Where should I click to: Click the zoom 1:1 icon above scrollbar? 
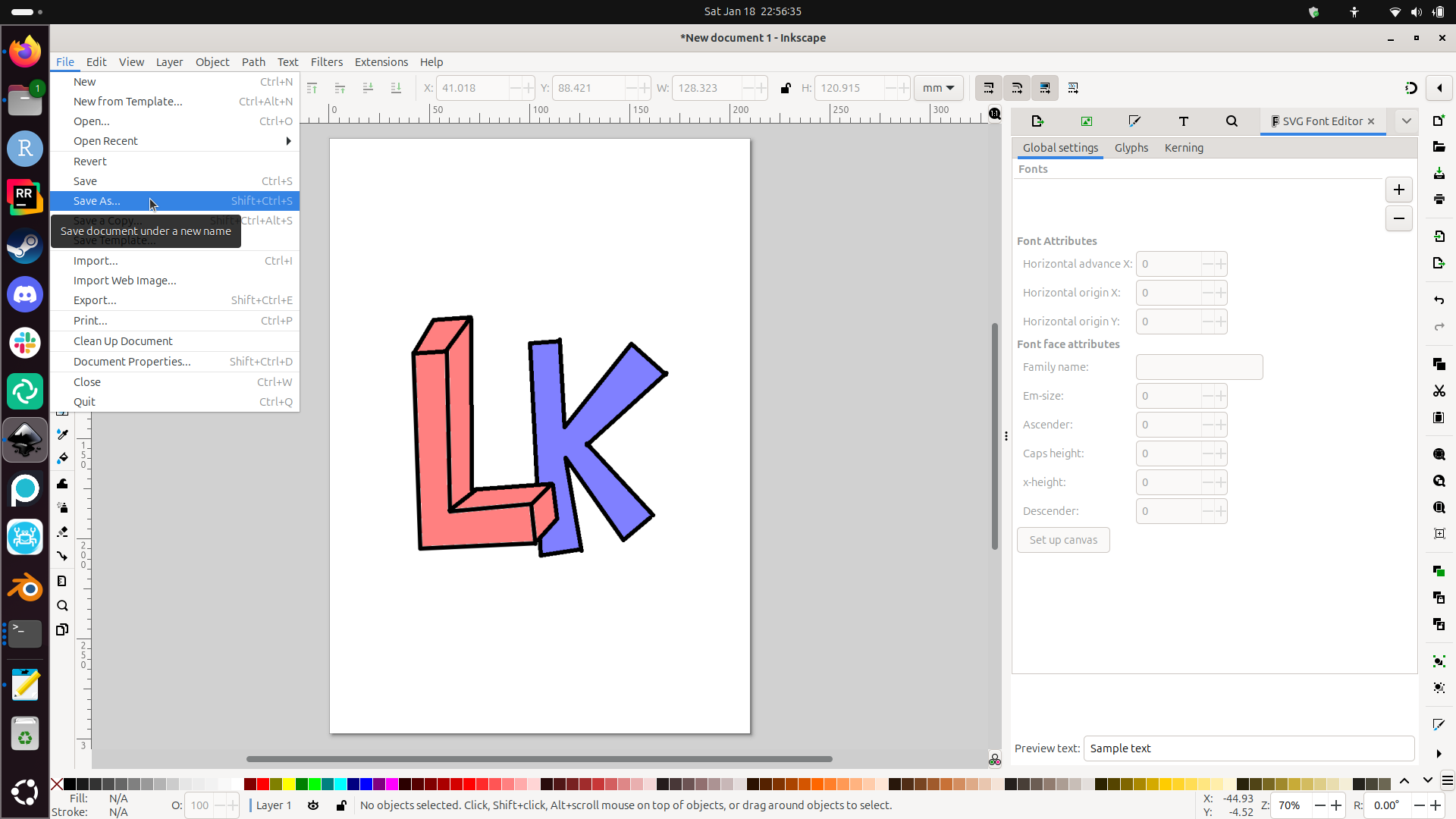[x=994, y=114]
